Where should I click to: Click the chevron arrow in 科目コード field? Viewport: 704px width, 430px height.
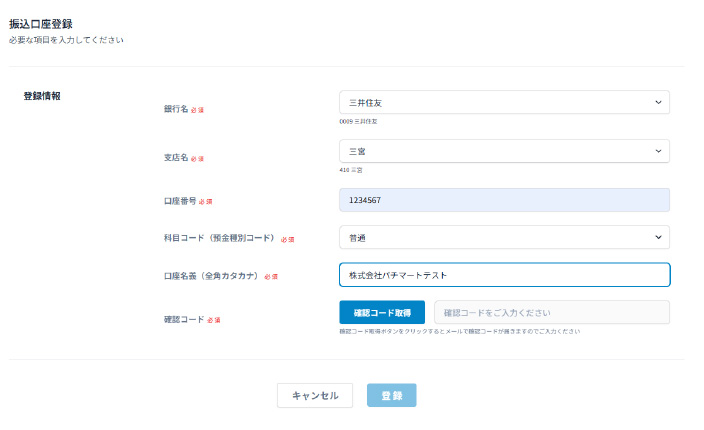click(657, 237)
